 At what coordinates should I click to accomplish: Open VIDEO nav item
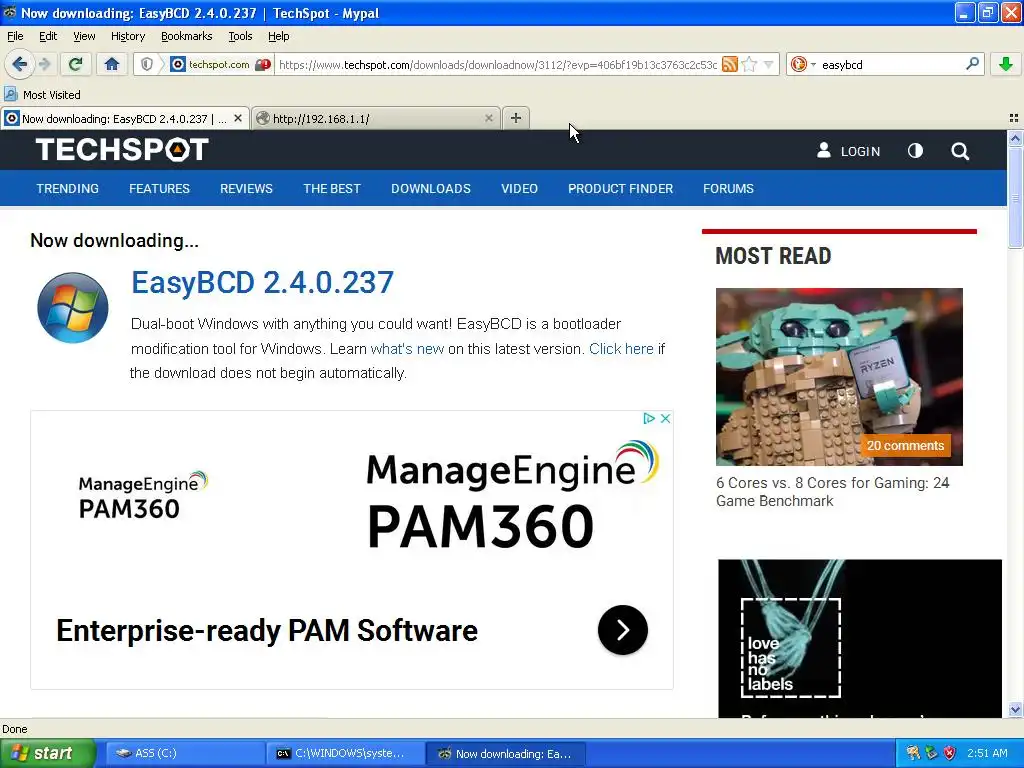click(519, 189)
